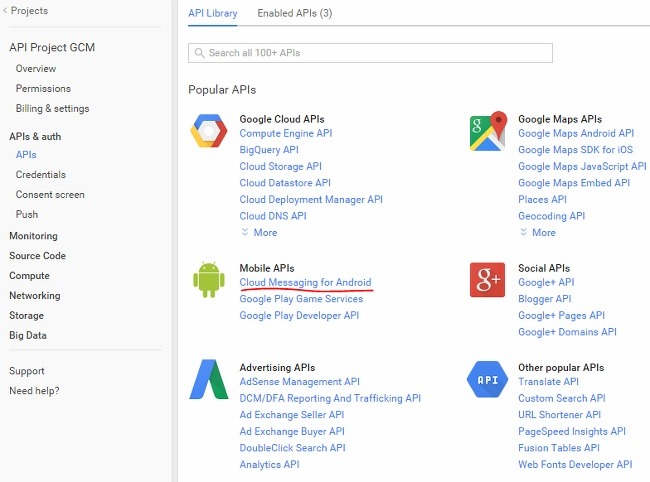The width and height of the screenshot is (650, 482).
Task: Open Overview in the sidebar
Action: [x=36, y=69]
